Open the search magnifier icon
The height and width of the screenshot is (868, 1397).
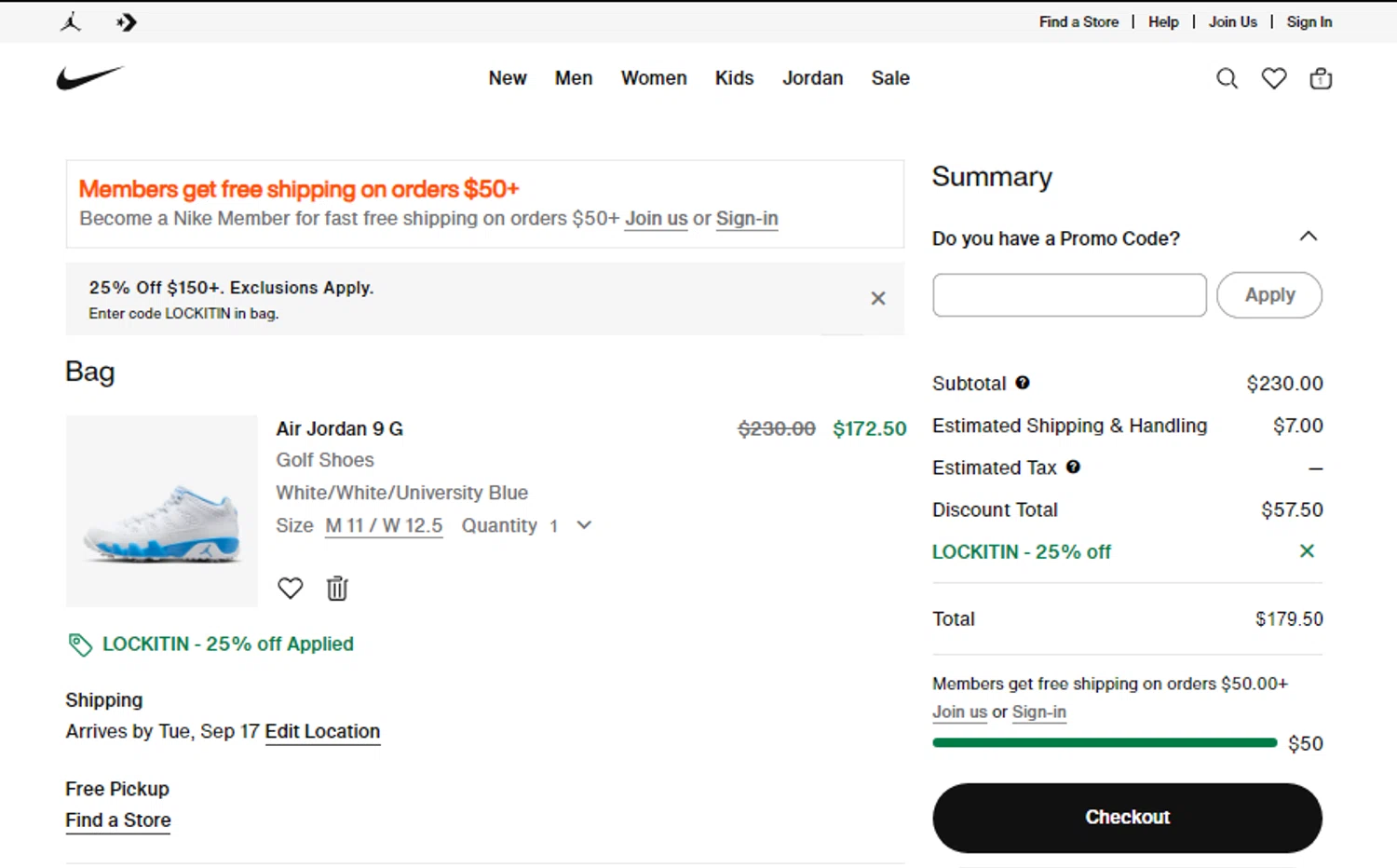coord(1227,78)
